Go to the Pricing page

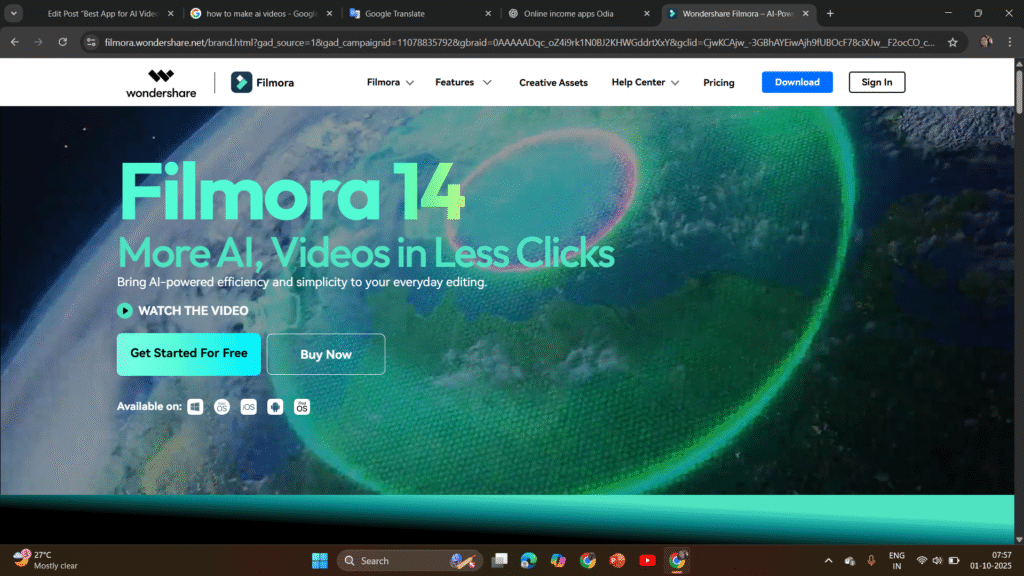tap(718, 82)
